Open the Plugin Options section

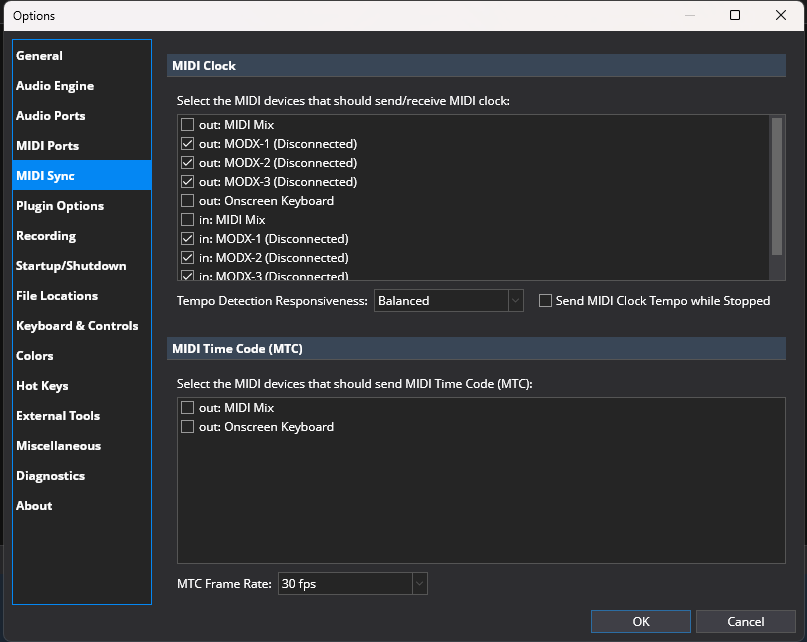[60, 206]
